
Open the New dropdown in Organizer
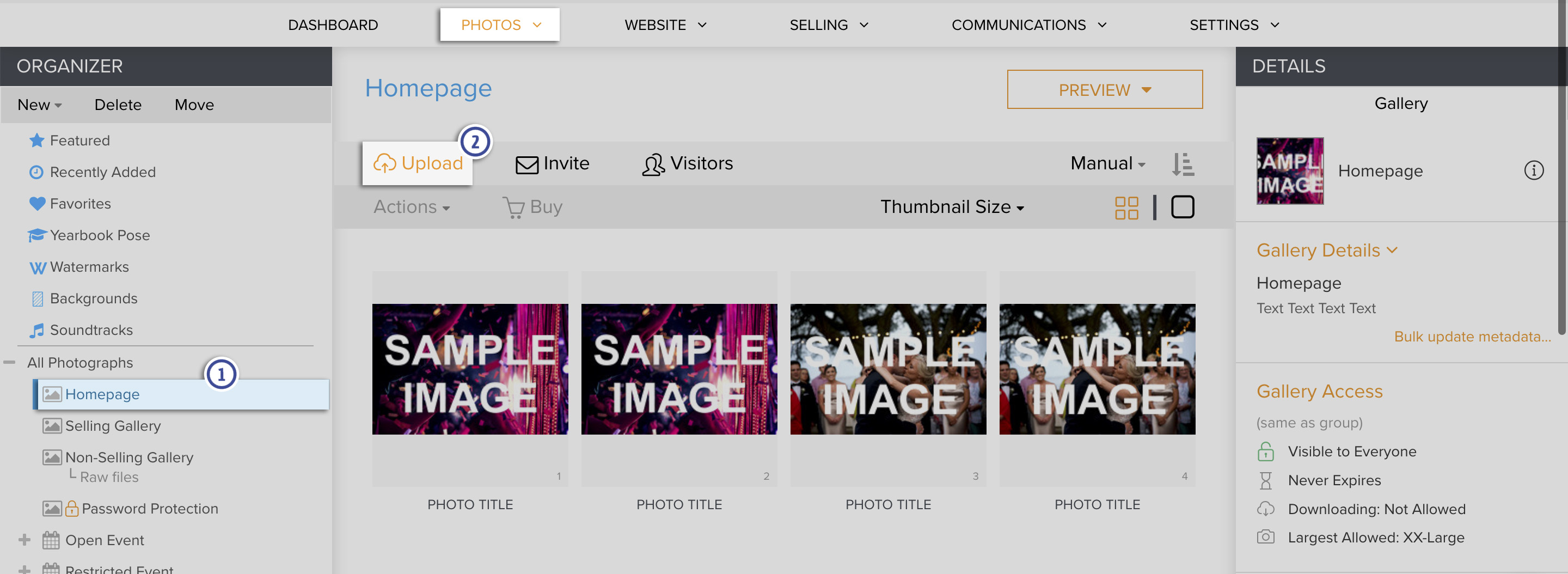[x=40, y=105]
